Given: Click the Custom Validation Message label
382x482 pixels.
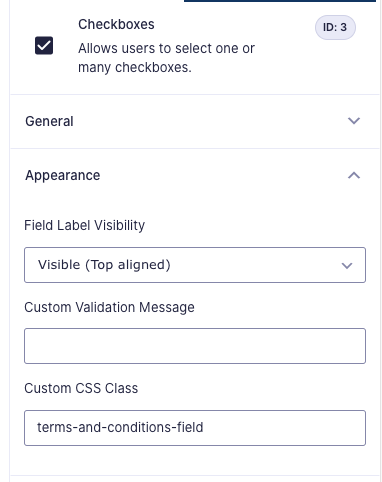Looking at the screenshot, I should [109, 307].
